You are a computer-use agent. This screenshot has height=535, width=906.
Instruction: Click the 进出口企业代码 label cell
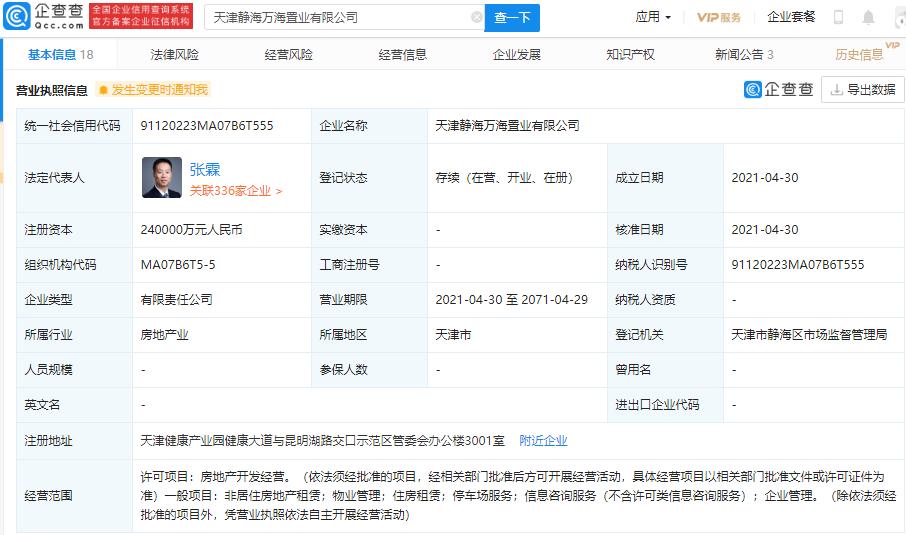coord(665,404)
